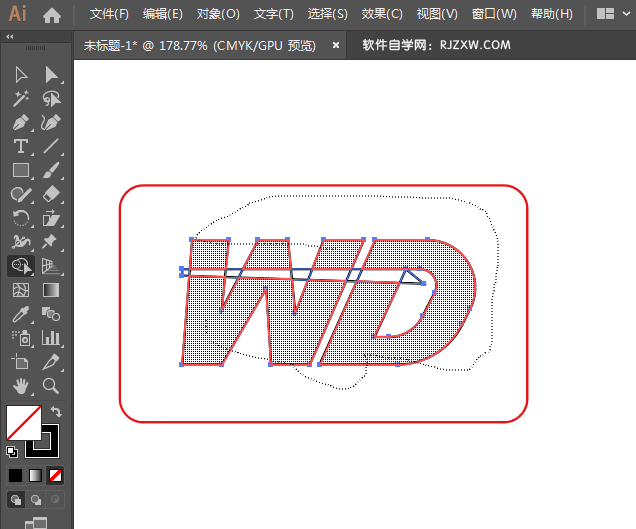Screen dimensions: 636x529
Task: Swap fill and stroke colors
Action: coord(56,412)
